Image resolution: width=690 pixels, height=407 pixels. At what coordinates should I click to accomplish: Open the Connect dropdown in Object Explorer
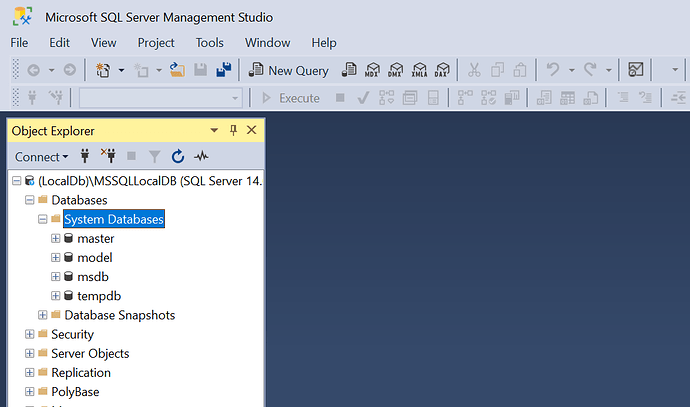point(41,157)
